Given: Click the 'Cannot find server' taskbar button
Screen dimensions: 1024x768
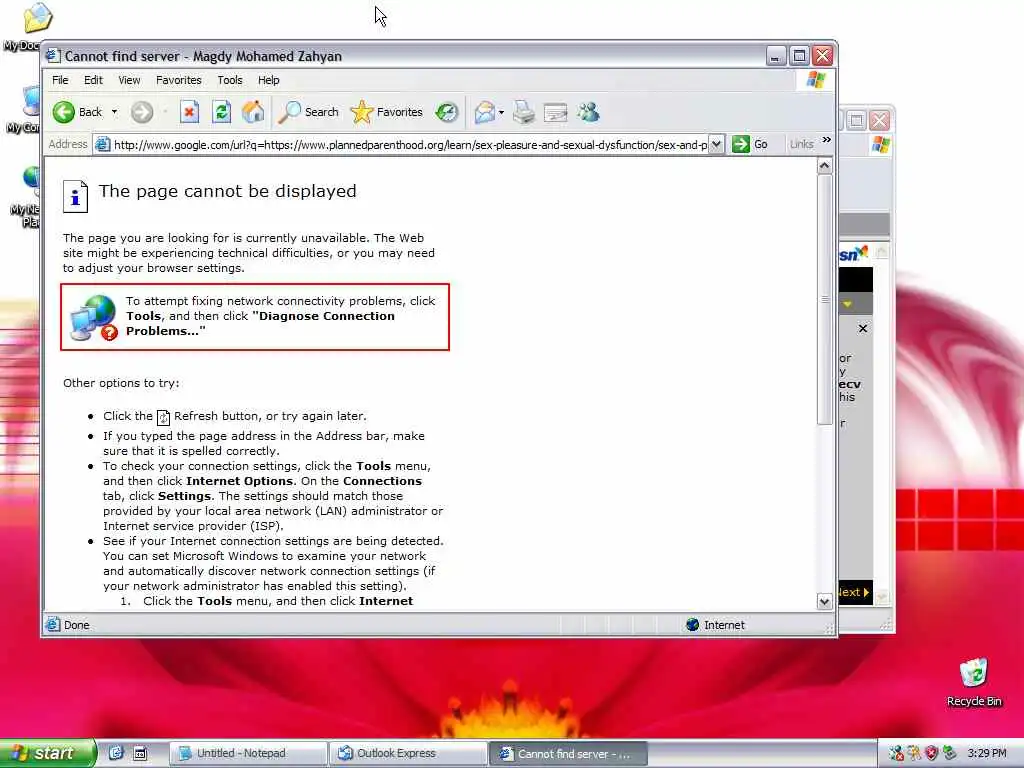Looking at the screenshot, I should pyautogui.click(x=568, y=753).
